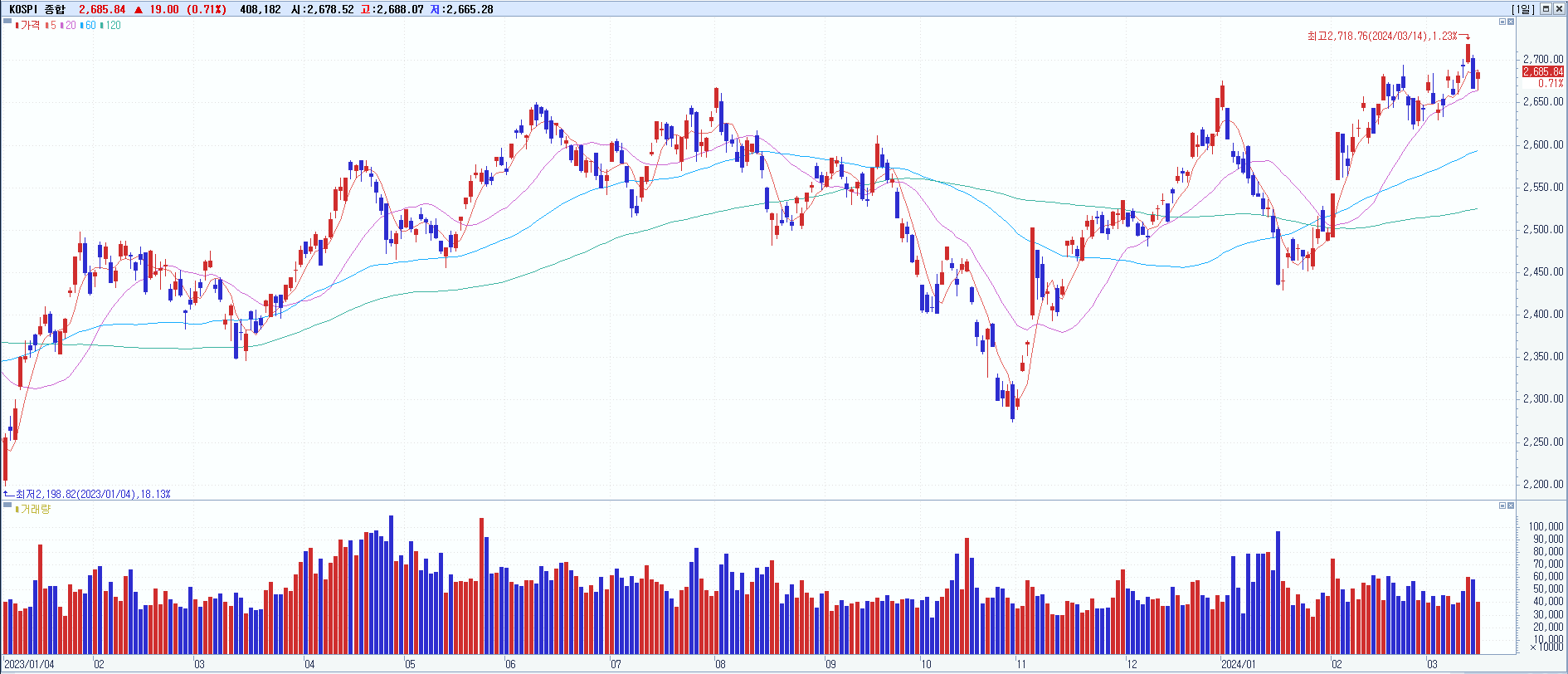Screen dimensions: 1568x674
Task: Click the 최고 2,718.76 high annotation
Action: click(x=1382, y=36)
